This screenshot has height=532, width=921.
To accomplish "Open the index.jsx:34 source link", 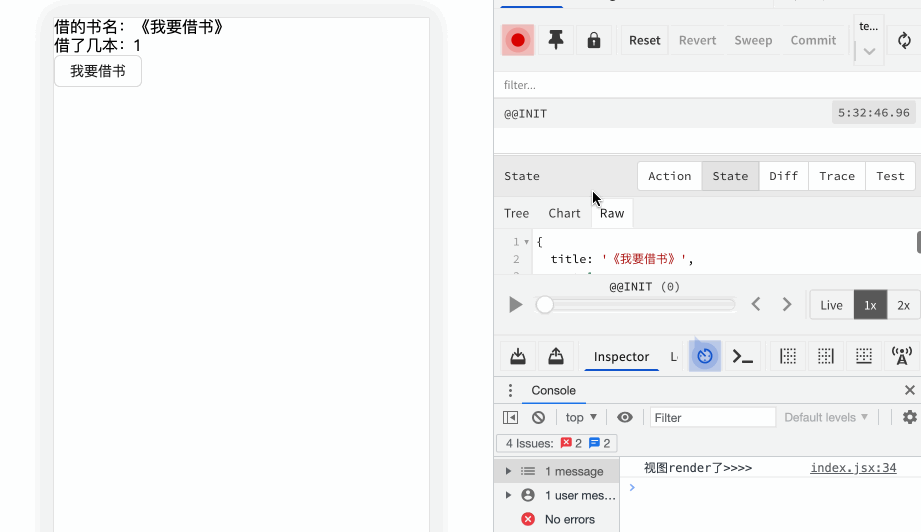I will click(x=853, y=468).
